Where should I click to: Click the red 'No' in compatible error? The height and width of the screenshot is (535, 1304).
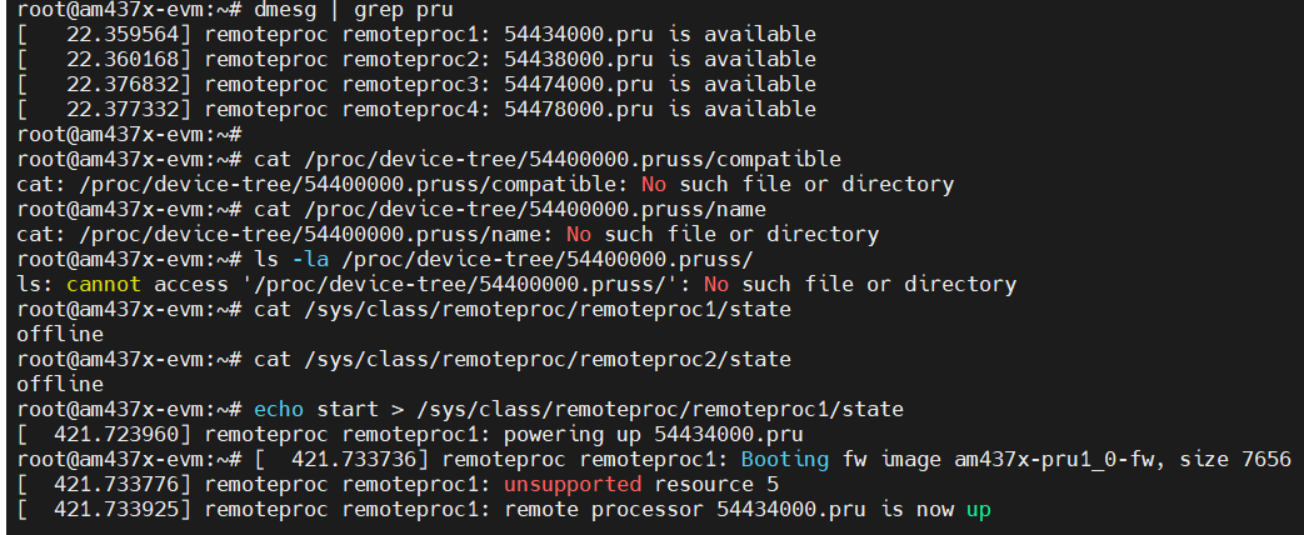point(654,185)
